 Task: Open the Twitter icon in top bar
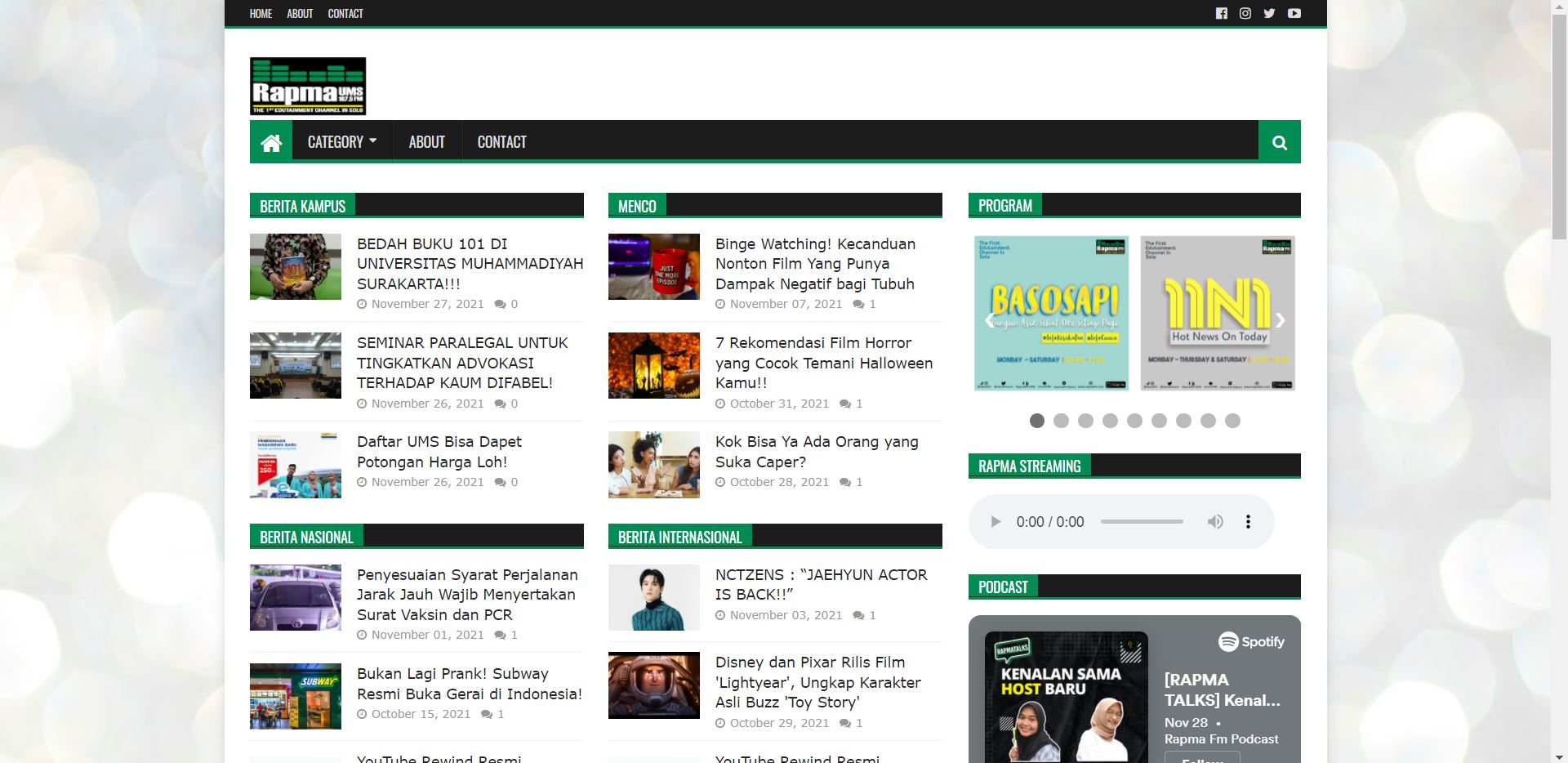(1269, 13)
